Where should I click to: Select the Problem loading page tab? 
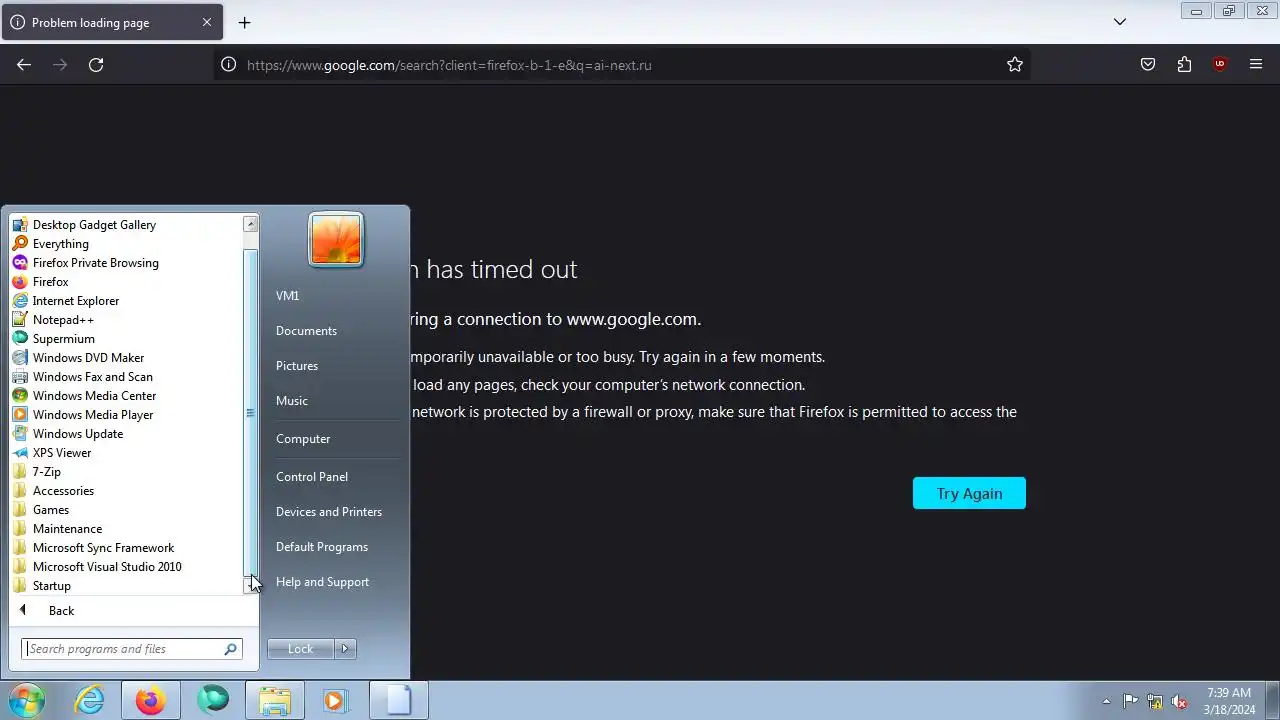point(110,22)
